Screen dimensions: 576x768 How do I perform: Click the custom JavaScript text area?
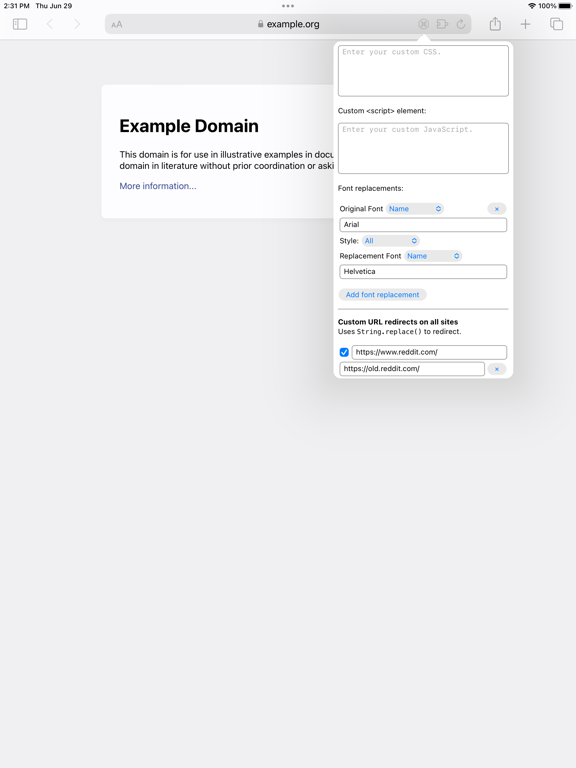423,148
